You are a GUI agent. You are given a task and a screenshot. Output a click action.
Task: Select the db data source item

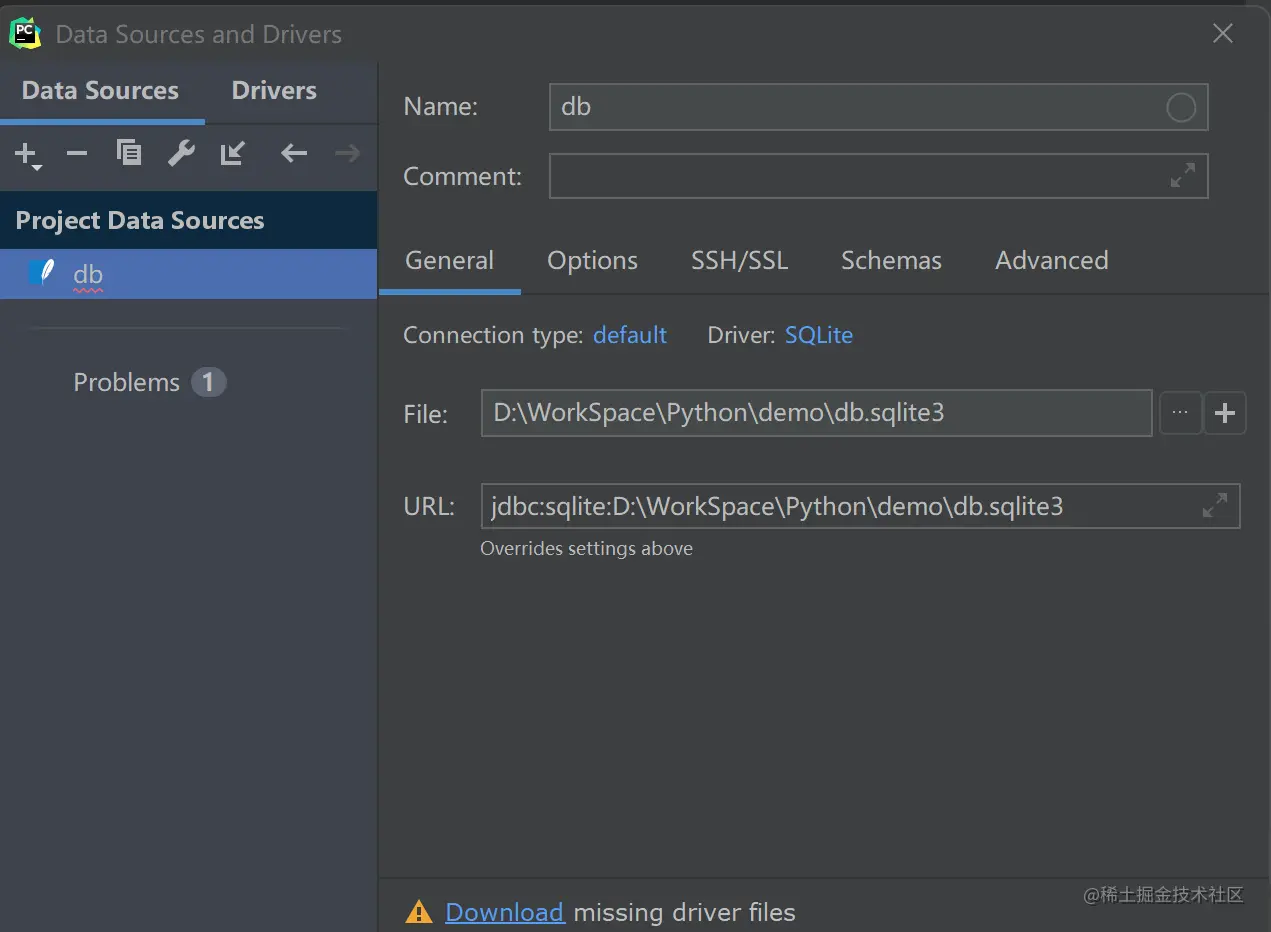188,274
